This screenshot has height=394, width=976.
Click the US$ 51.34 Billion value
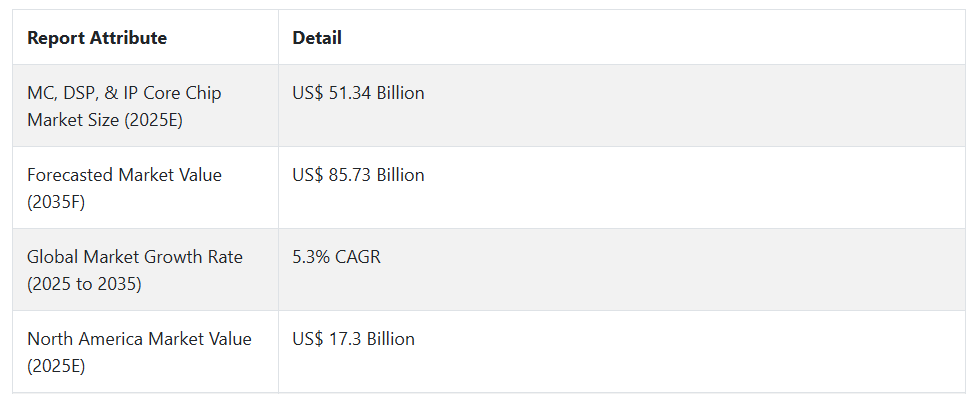(359, 93)
